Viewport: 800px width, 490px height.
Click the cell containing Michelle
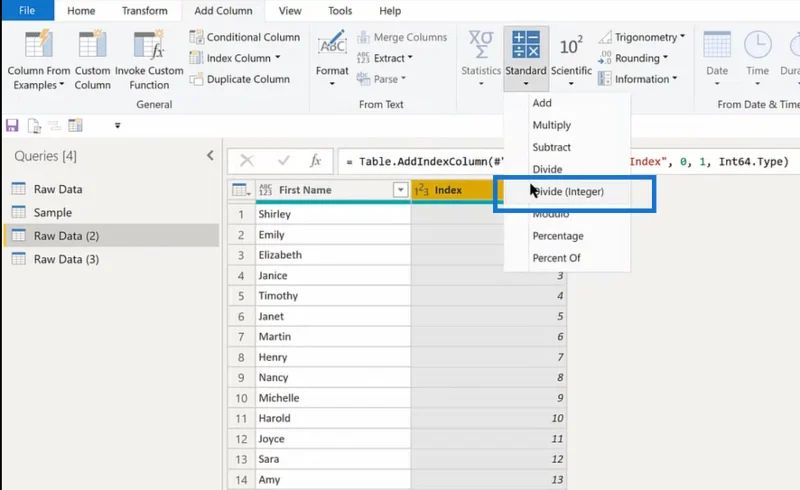coord(333,398)
